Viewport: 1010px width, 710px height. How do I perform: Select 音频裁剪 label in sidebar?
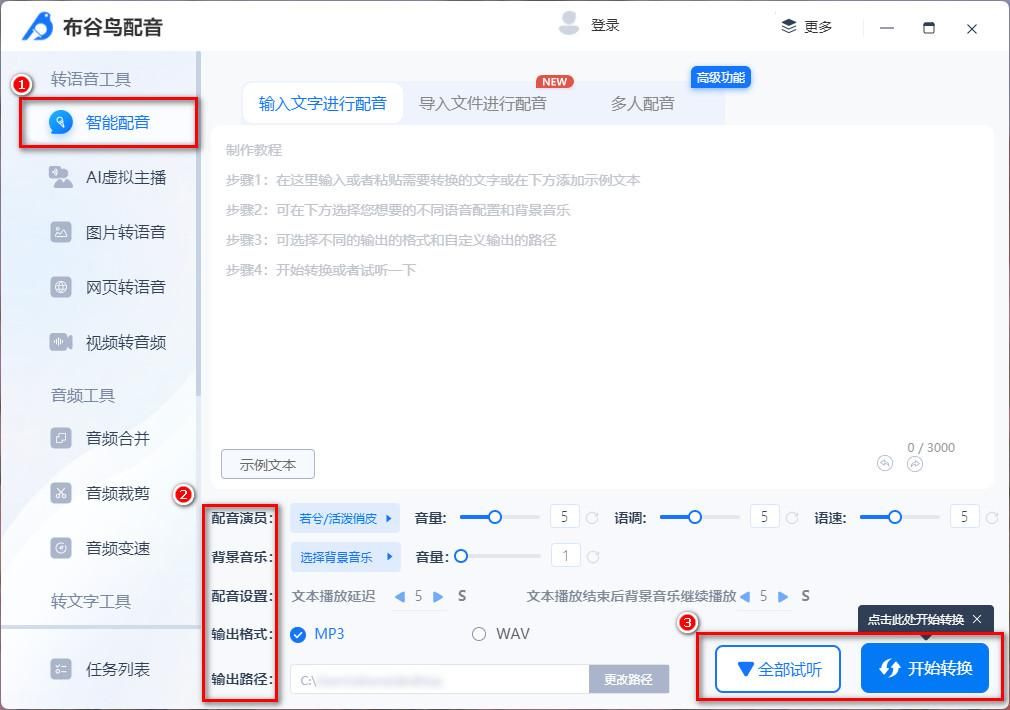(x=118, y=494)
